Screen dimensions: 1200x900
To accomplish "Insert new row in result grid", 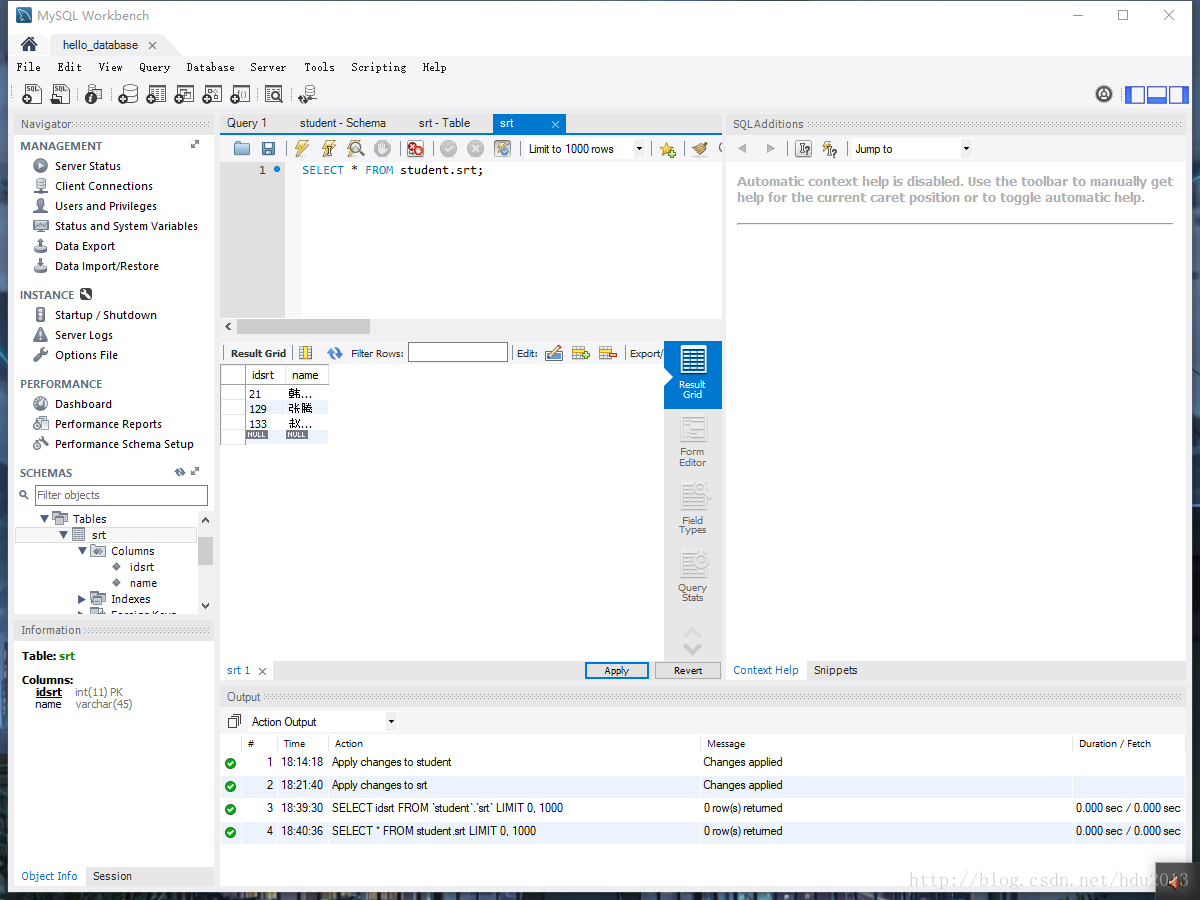I will tap(580, 353).
